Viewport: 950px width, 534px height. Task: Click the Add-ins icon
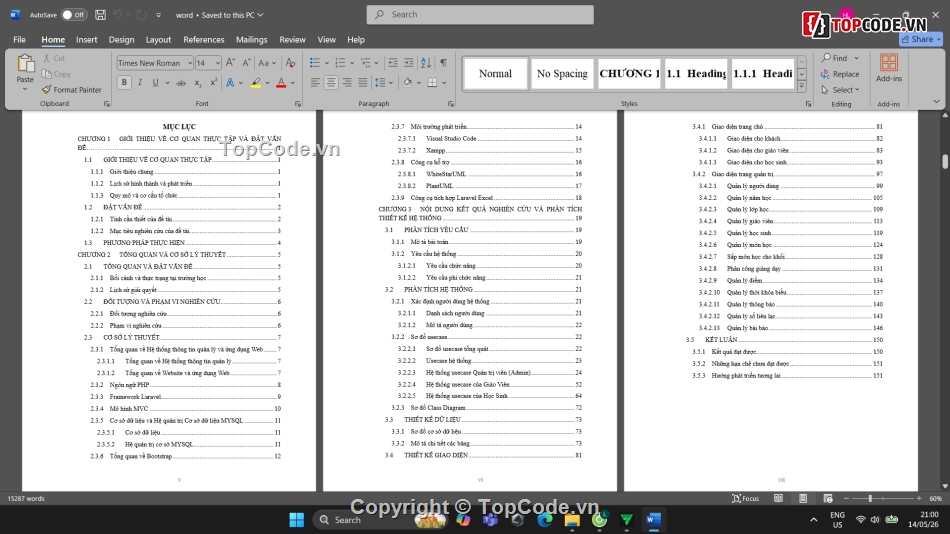pos(889,67)
